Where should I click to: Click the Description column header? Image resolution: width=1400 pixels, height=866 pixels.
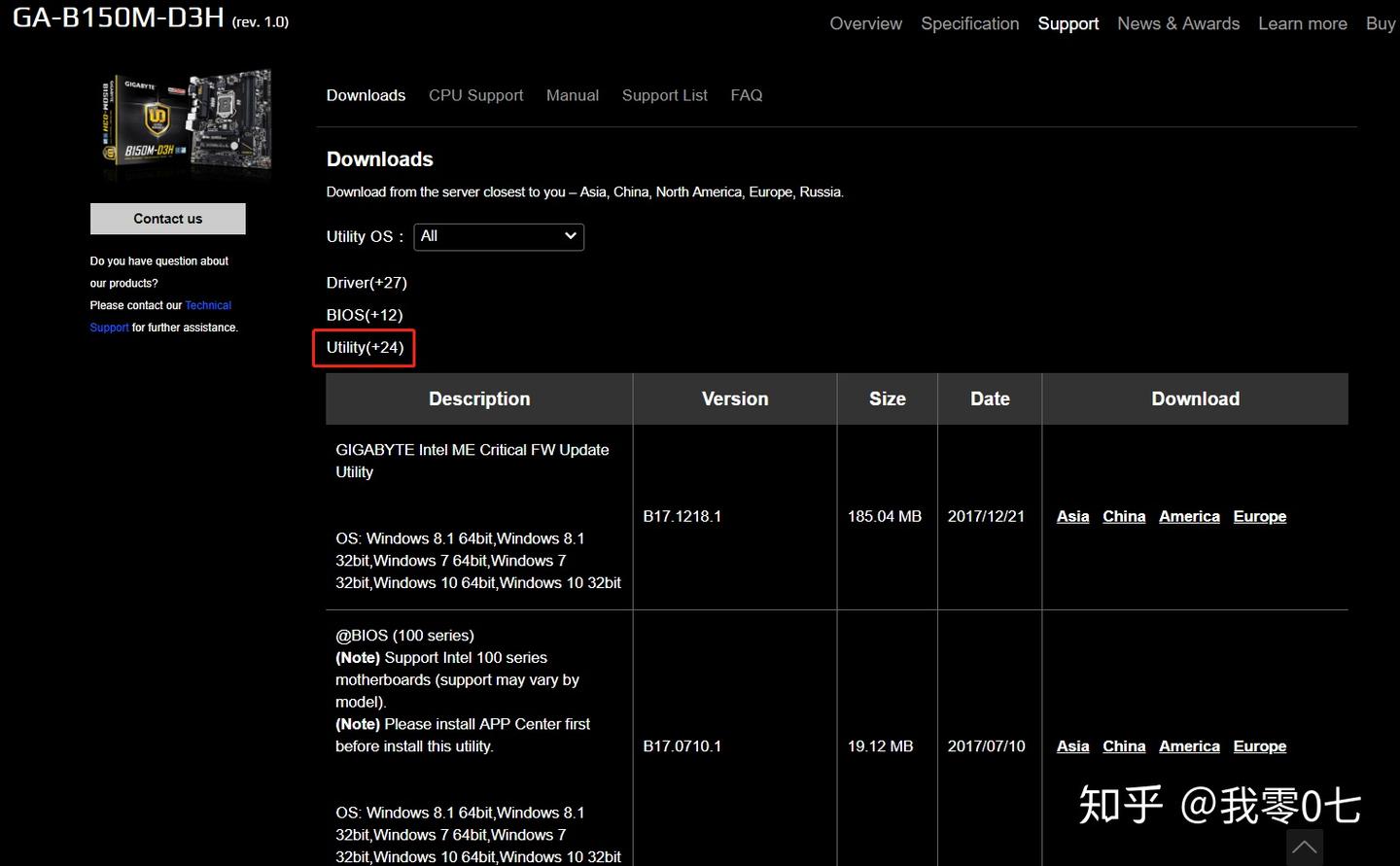479,398
